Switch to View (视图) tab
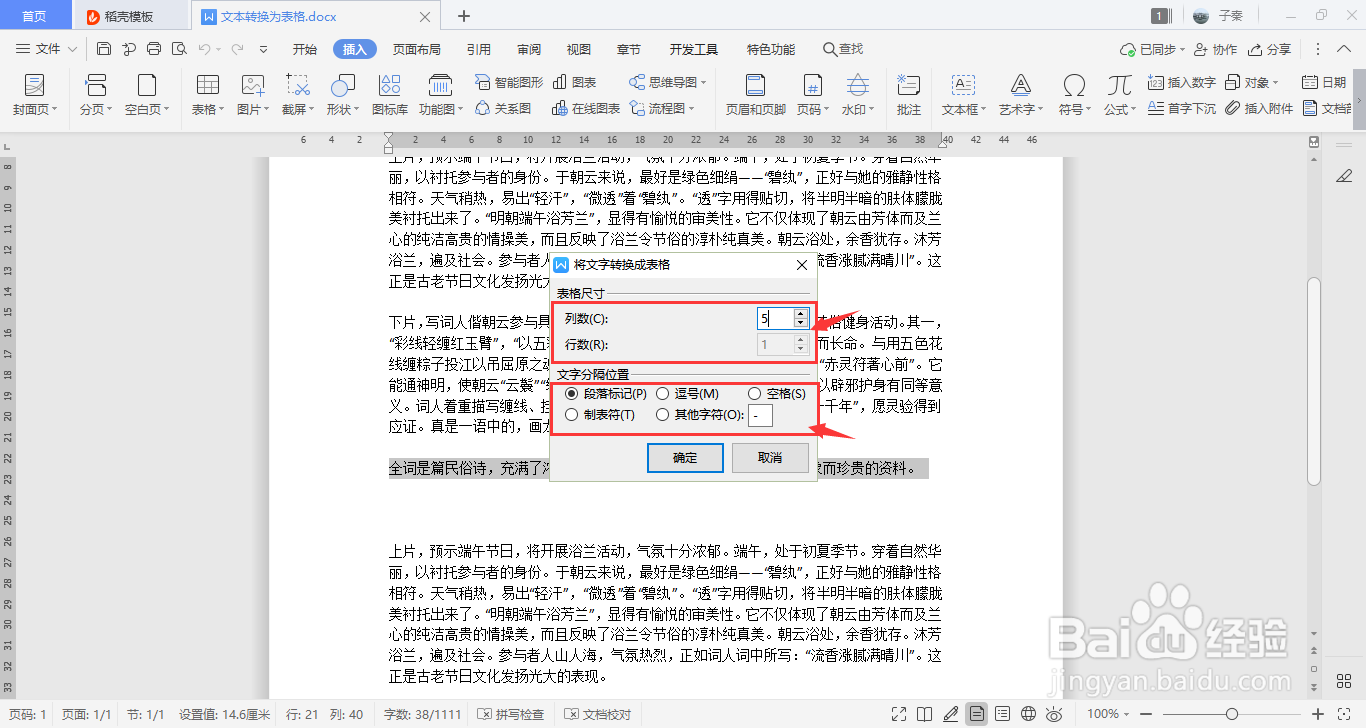1366x728 pixels. 579,49
